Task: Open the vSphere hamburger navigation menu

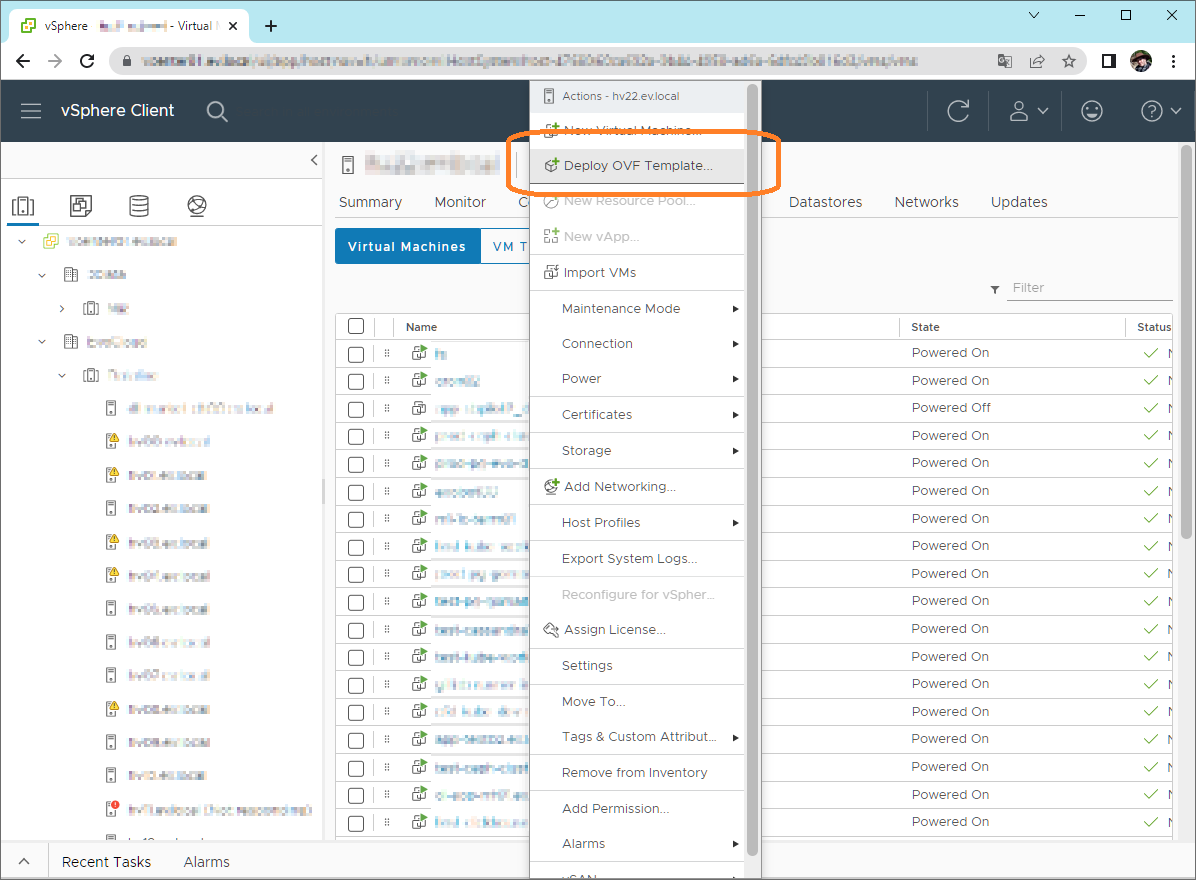Action: click(x=31, y=111)
